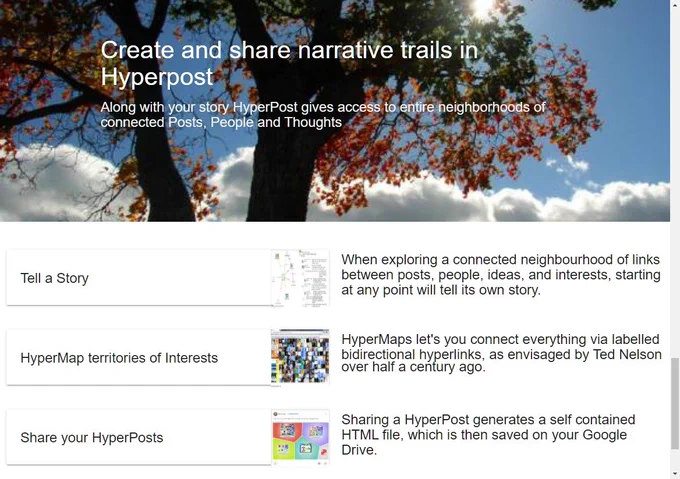Click the text "Sharing a HyperPost generates a self contained"

pyautogui.click(x=488, y=419)
